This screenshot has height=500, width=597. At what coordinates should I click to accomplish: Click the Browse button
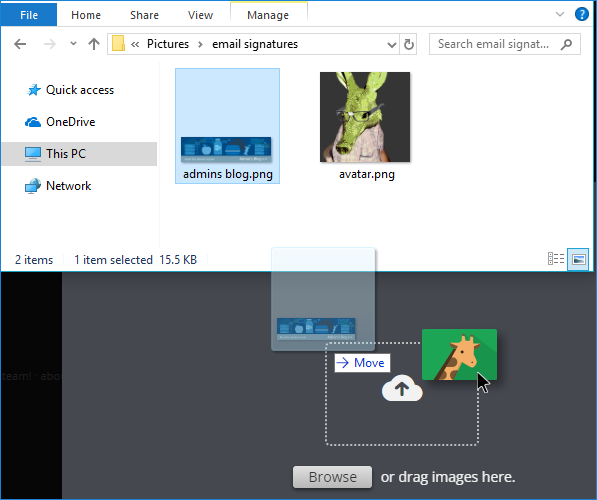(x=332, y=477)
